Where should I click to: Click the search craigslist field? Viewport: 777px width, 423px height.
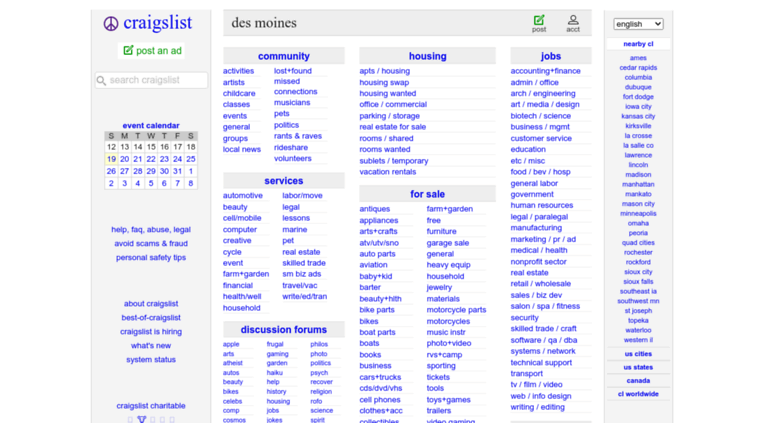(x=151, y=80)
